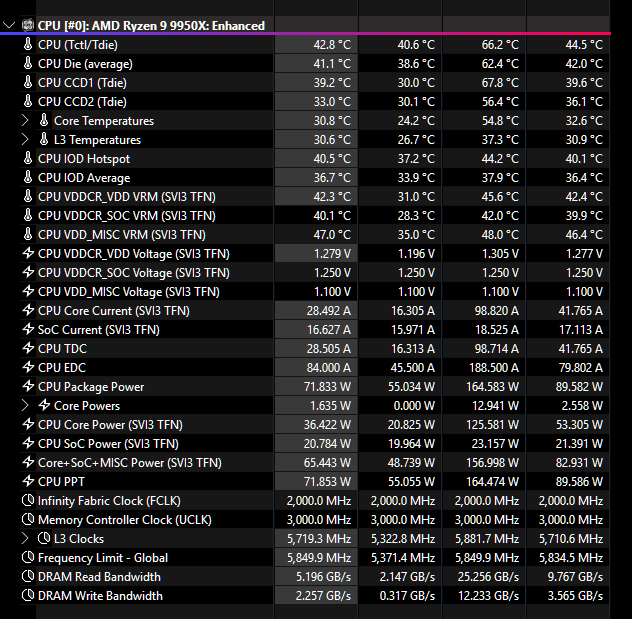Select the CPU IOD Hotspot label

coord(84,159)
